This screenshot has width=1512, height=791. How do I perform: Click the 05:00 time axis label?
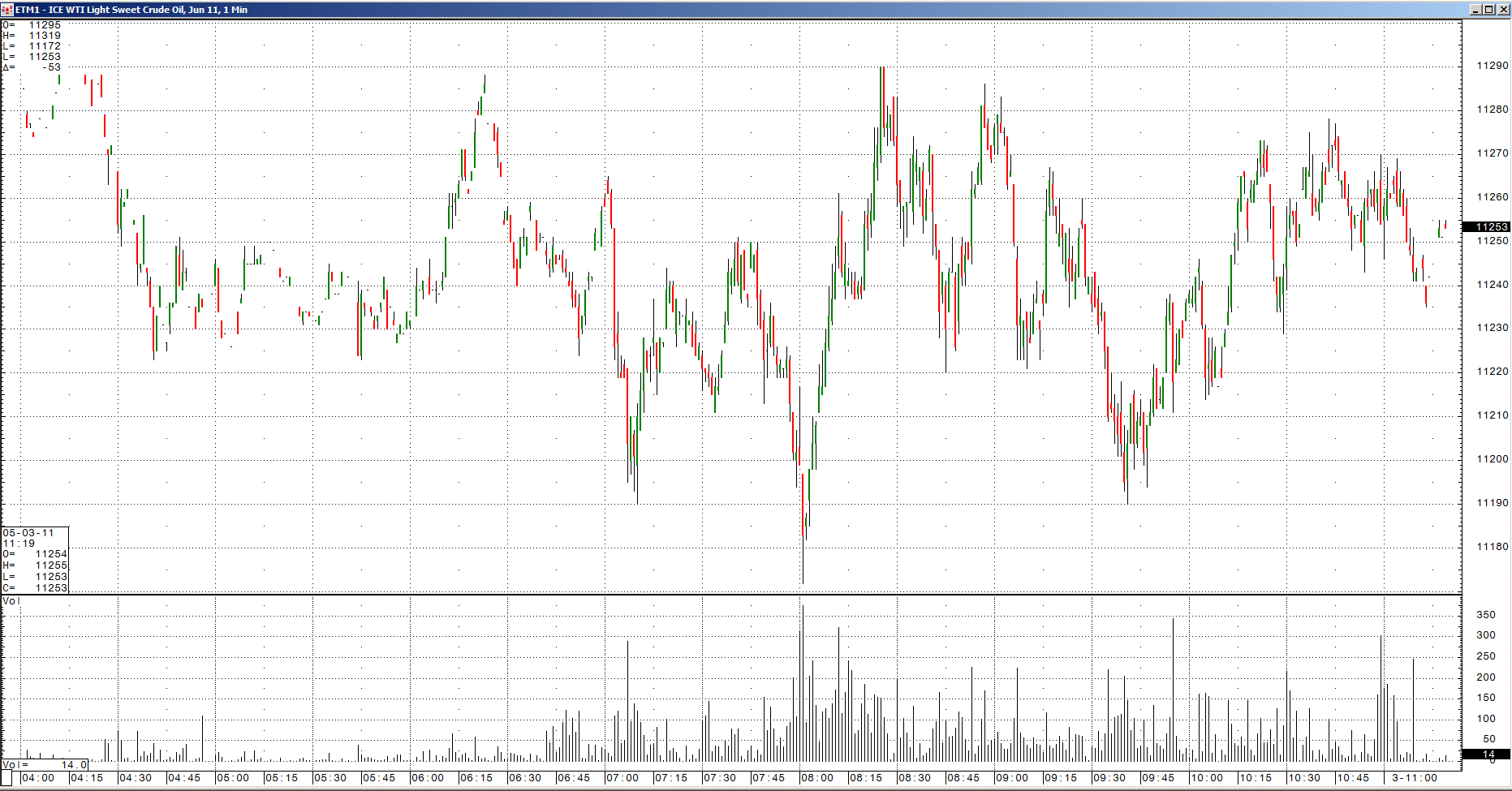pos(233,778)
